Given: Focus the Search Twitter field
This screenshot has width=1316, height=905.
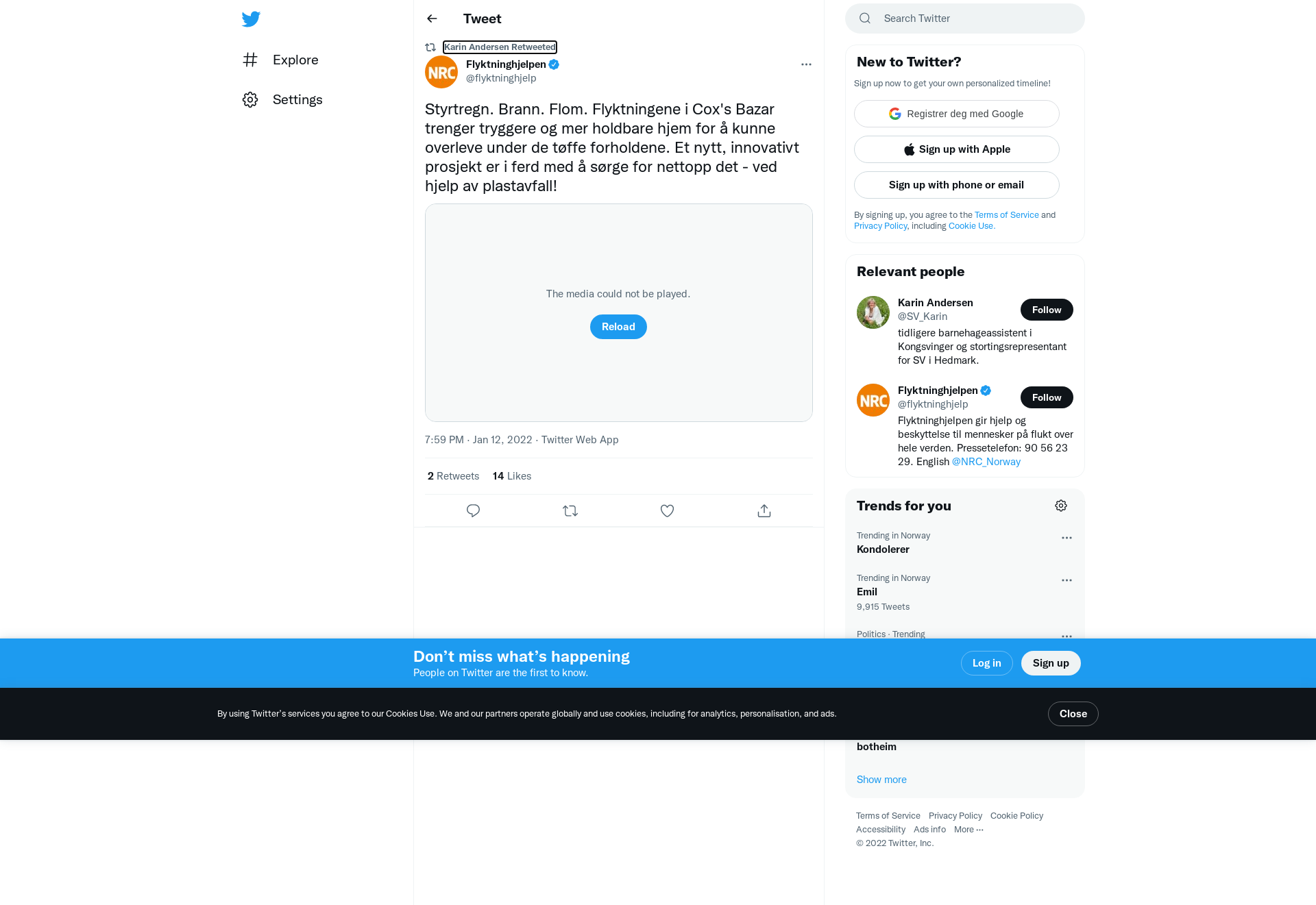Looking at the screenshot, I should [965, 18].
